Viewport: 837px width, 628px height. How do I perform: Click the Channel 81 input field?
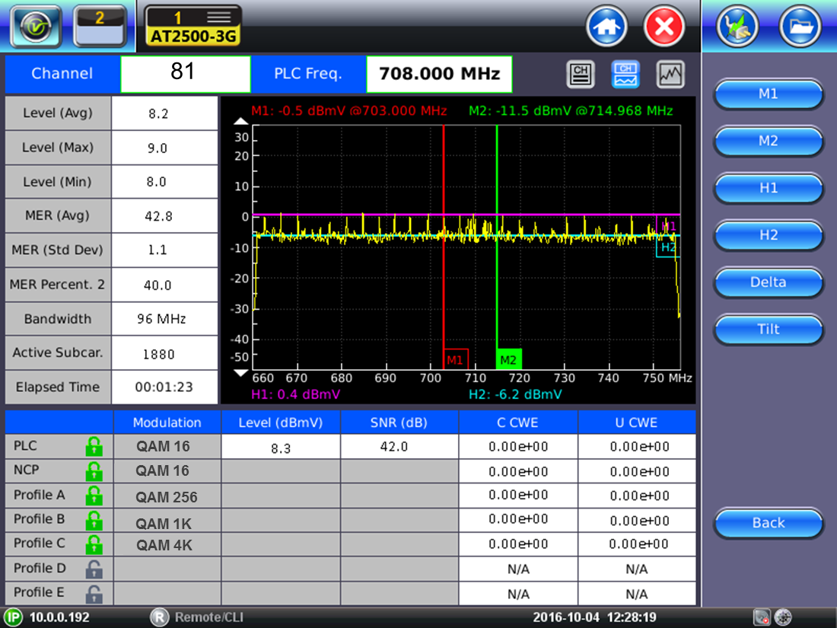click(185, 74)
